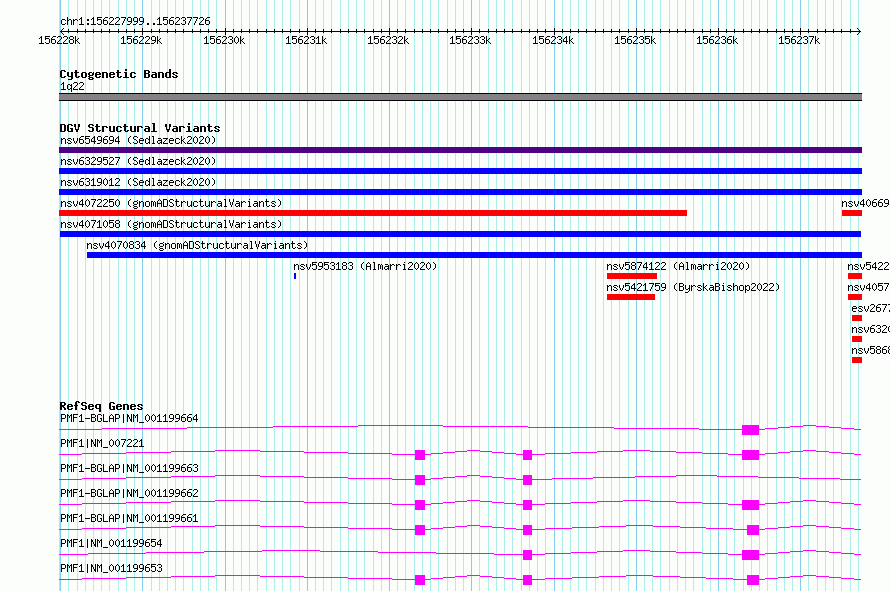Select the red nsv5874122 variant bar
The image size is (890, 591).
pos(632,276)
